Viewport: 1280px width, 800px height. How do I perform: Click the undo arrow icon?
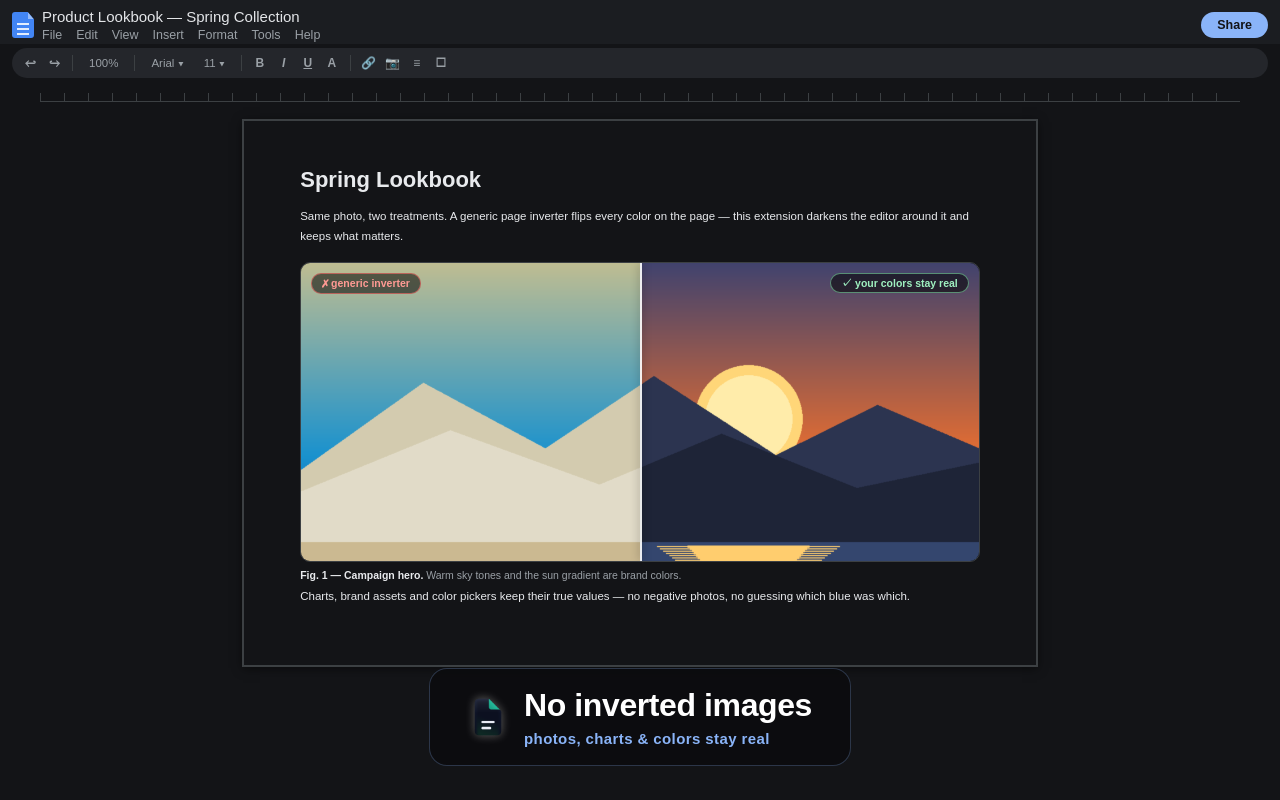30,63
